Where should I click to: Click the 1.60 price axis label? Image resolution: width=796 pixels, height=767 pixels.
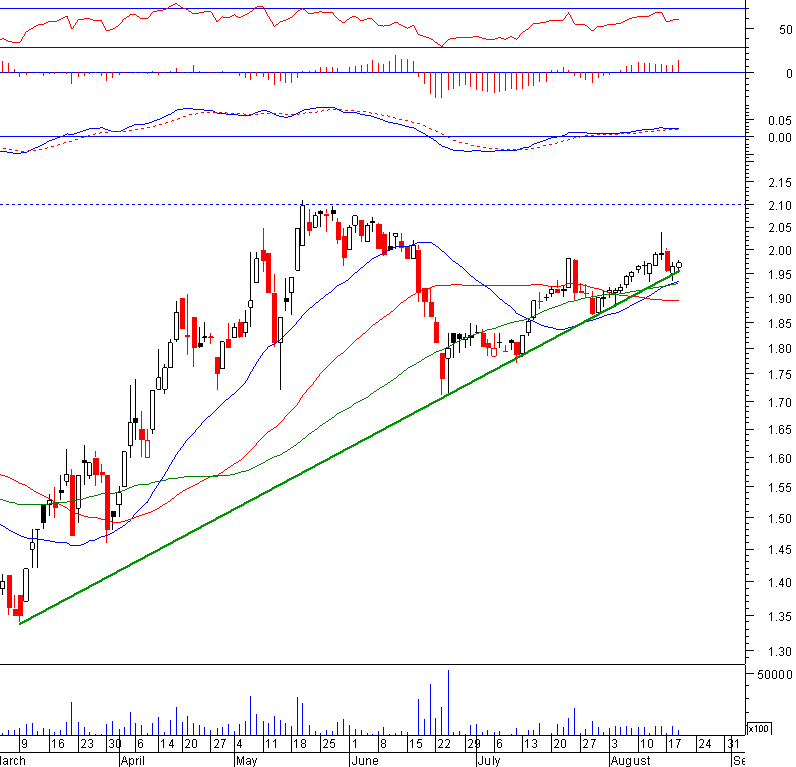pyautogui.click(x=780, y=458)
